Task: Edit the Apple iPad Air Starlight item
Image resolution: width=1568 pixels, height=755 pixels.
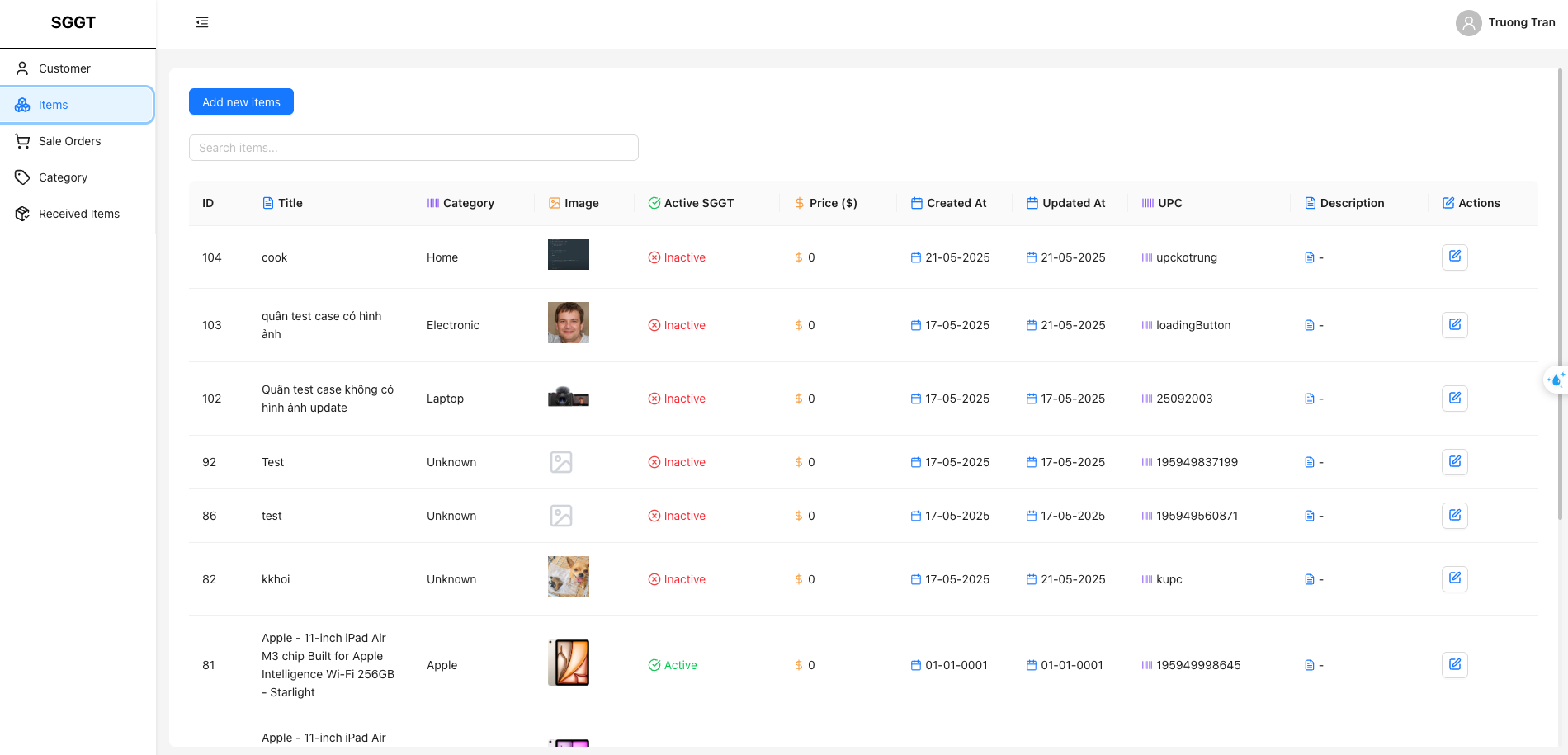Action: pyautogui.click(x=1454, y=664)
